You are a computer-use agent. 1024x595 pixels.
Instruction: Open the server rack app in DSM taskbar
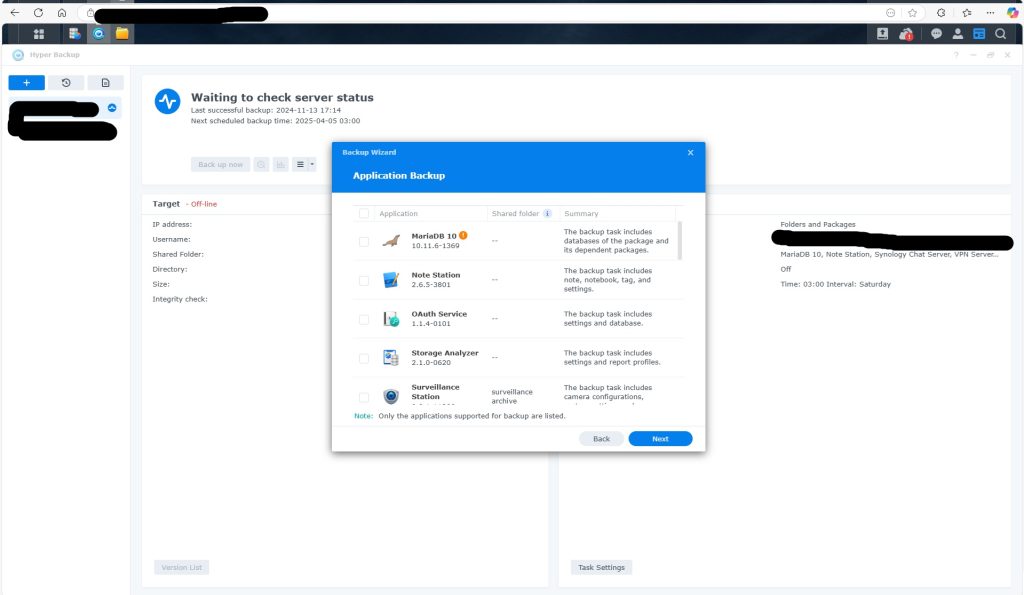point(74,33)
